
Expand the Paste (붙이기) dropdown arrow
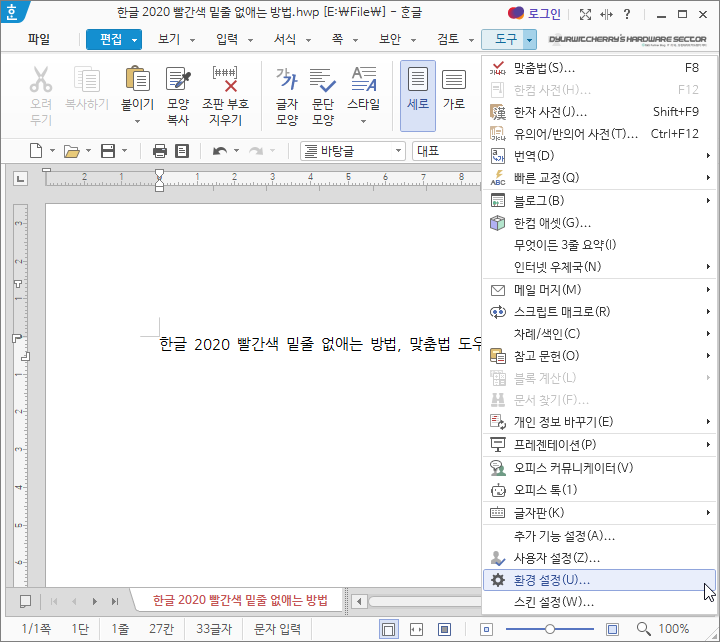click(x=137, y=122)
